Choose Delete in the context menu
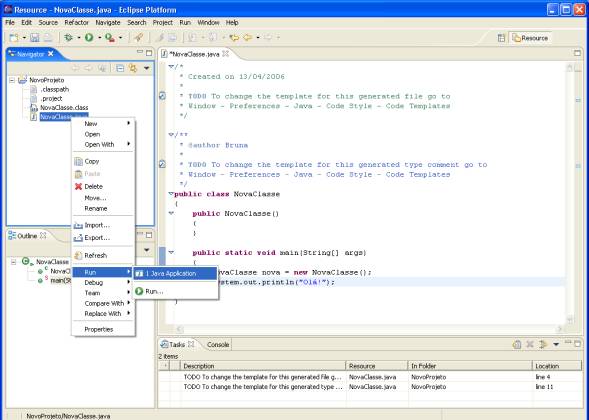 click(x=103, y=186)
